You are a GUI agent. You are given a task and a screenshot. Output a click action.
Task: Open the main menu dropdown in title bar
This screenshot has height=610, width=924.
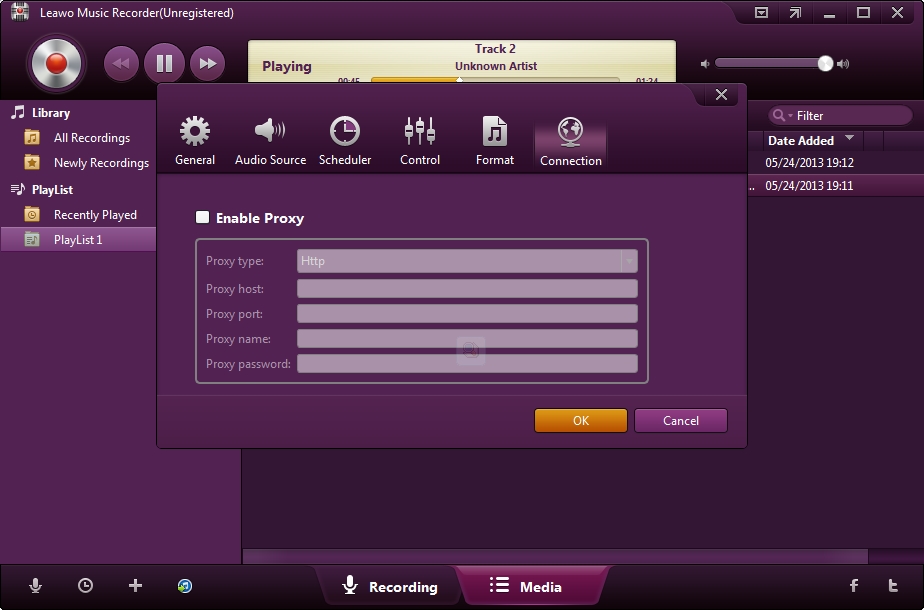click(x=761, y=12)
